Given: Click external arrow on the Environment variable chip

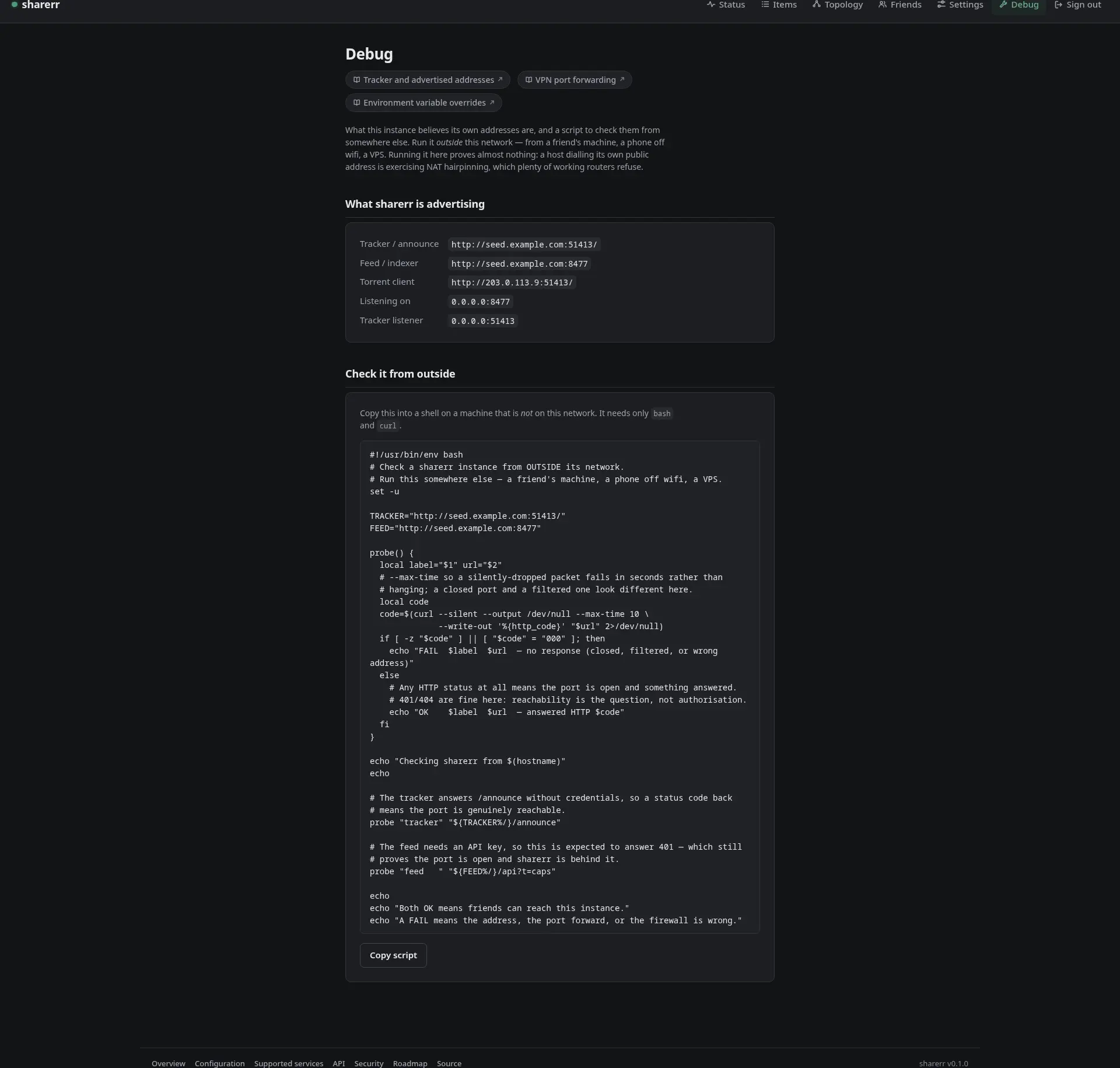Looking at the screenshot, I should point(492,102).
